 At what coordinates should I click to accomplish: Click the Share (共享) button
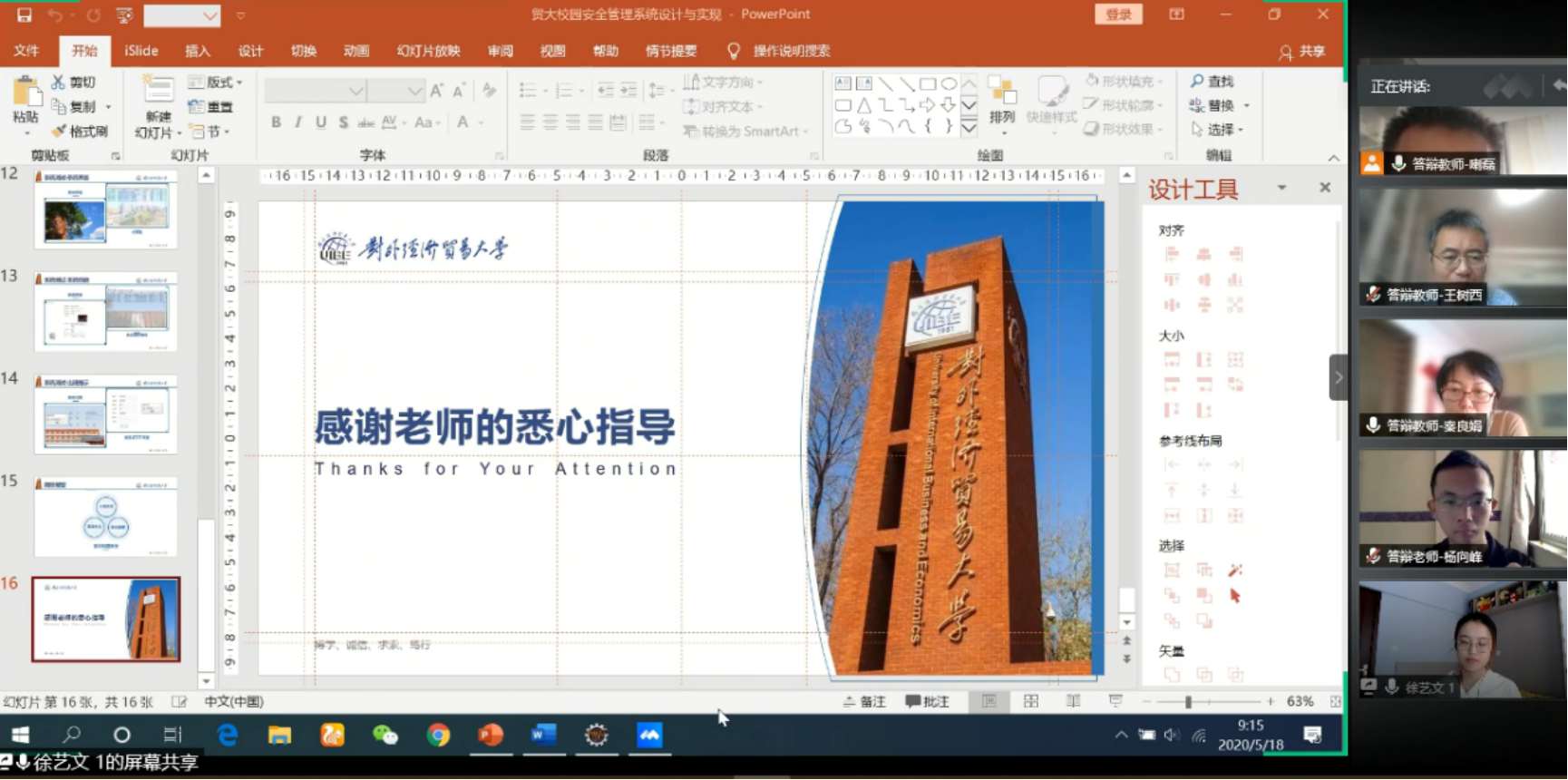coord(1302,52)
